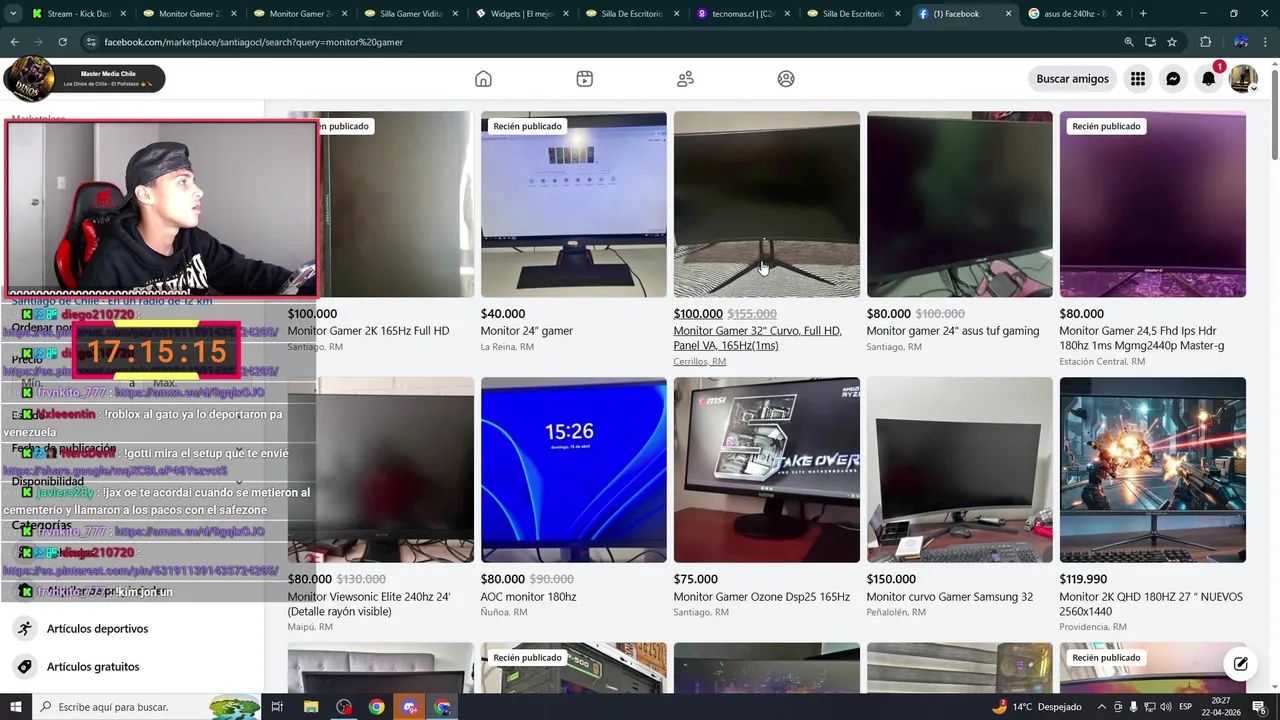Image resolution: width=1280 pixels, height=720 pixels.
Task: Click the Cerrillos, RM location text
Action: point(700,362)
